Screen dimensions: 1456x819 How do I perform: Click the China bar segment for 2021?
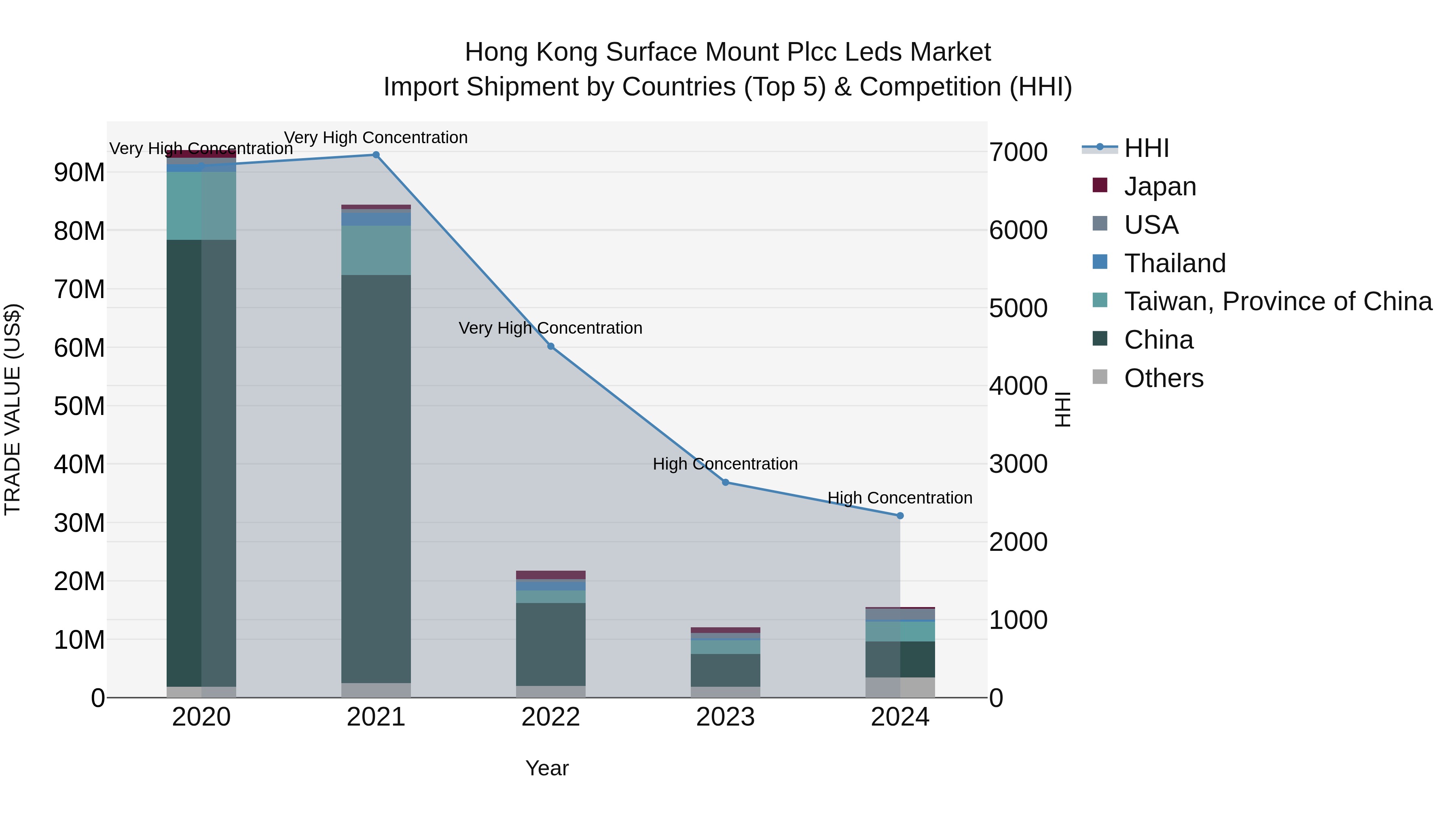(376, 479)
